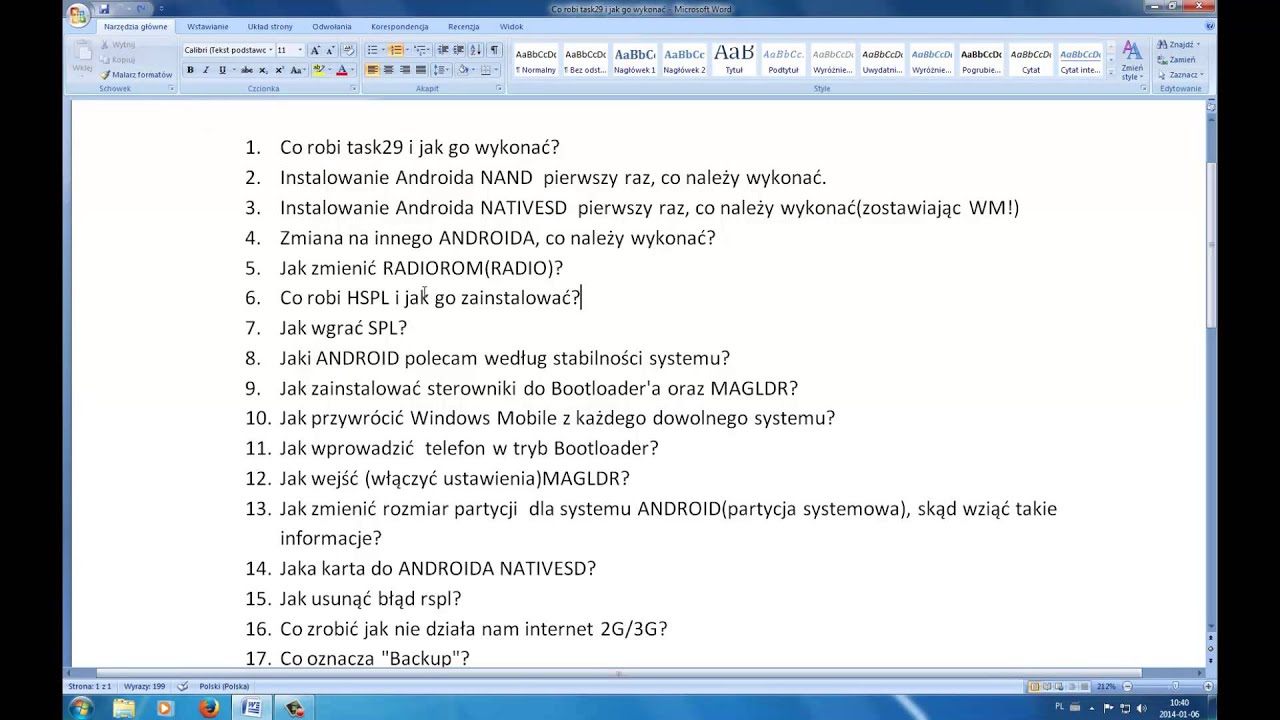Apply the Normalny style
This screenshot has width=1280, height=720.
pyautogui.click(x=536, y=60)
